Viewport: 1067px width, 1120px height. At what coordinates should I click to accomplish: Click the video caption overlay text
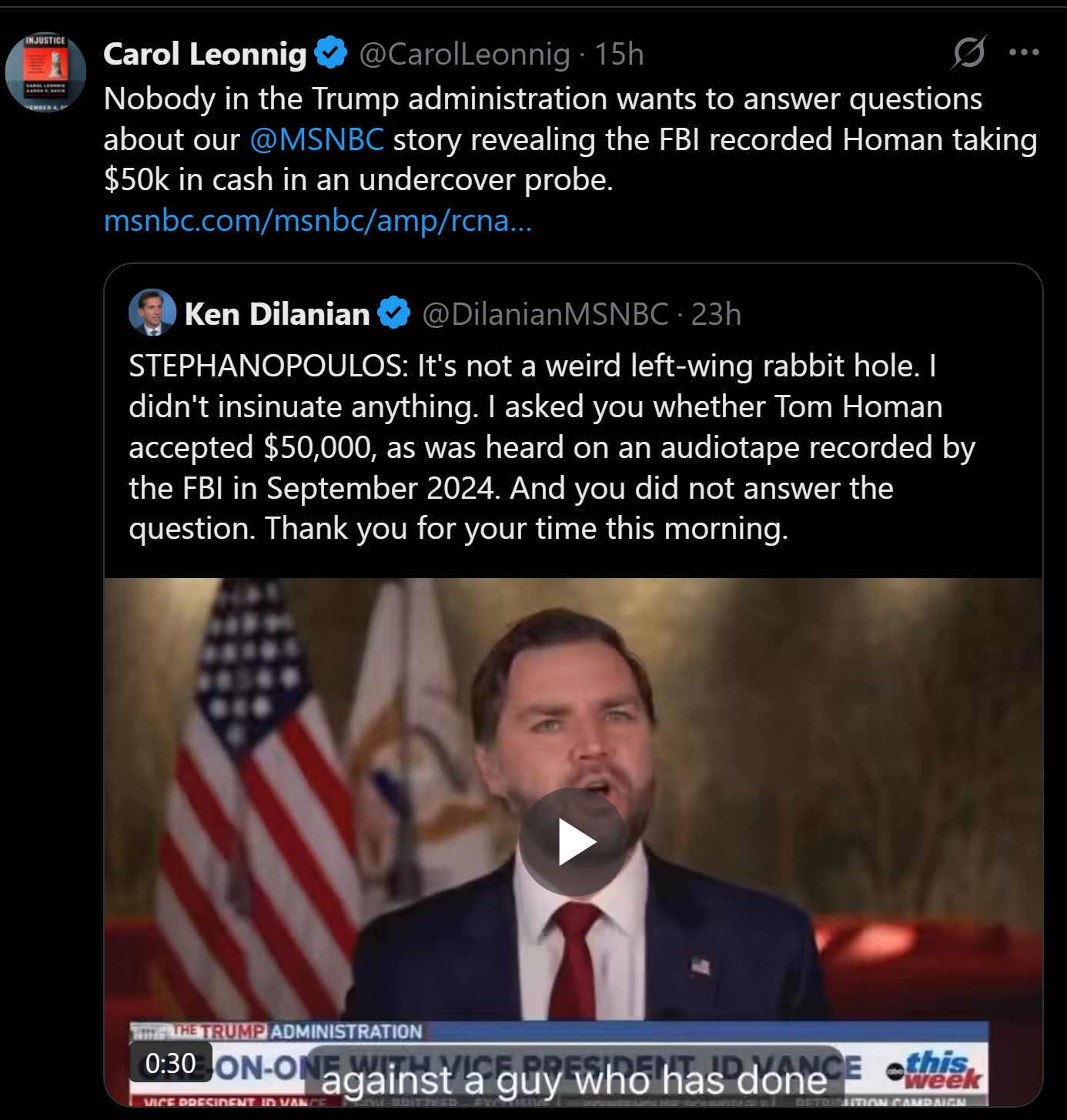pos(574,1081)
